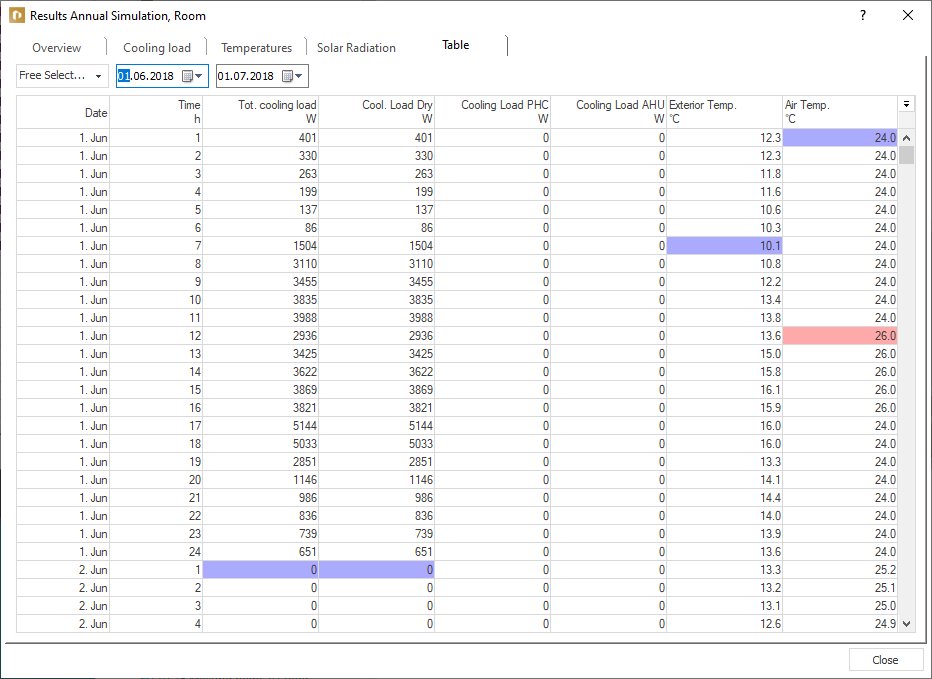Select Cool. Load Dry cell 986
The width and height of the screenshot is (932, 679).
[376, 498]
